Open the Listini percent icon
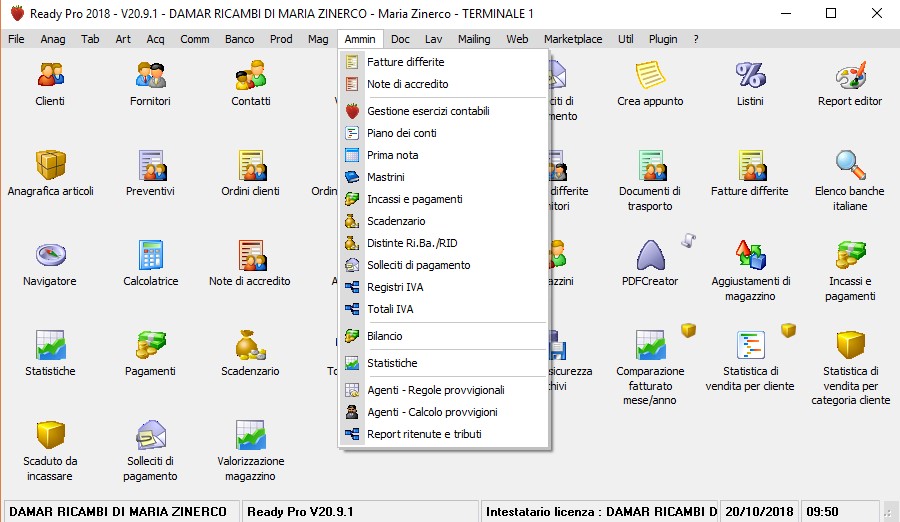 (x=750, y=75)
